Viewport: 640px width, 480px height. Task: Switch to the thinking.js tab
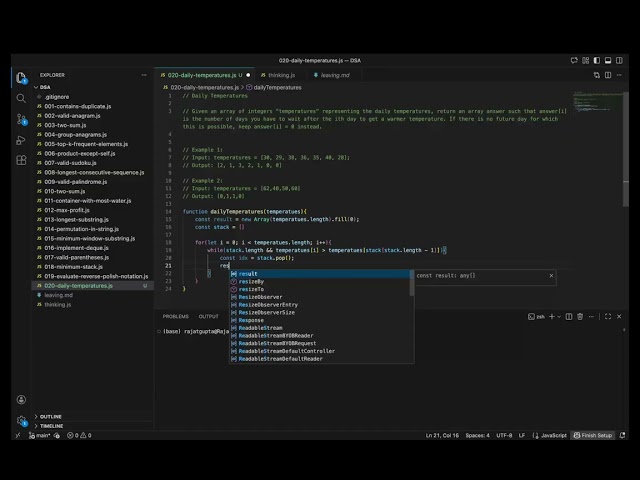pos(280,75)
